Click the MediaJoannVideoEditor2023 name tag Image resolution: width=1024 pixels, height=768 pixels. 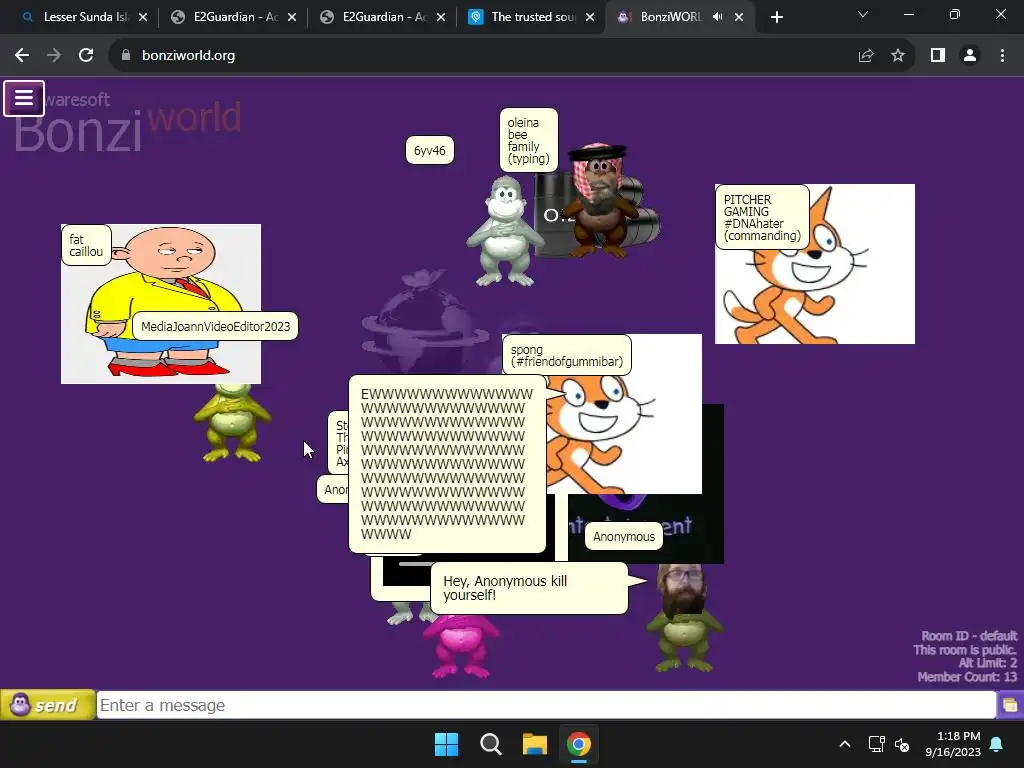pyautogui.click(x=216, y=327)
